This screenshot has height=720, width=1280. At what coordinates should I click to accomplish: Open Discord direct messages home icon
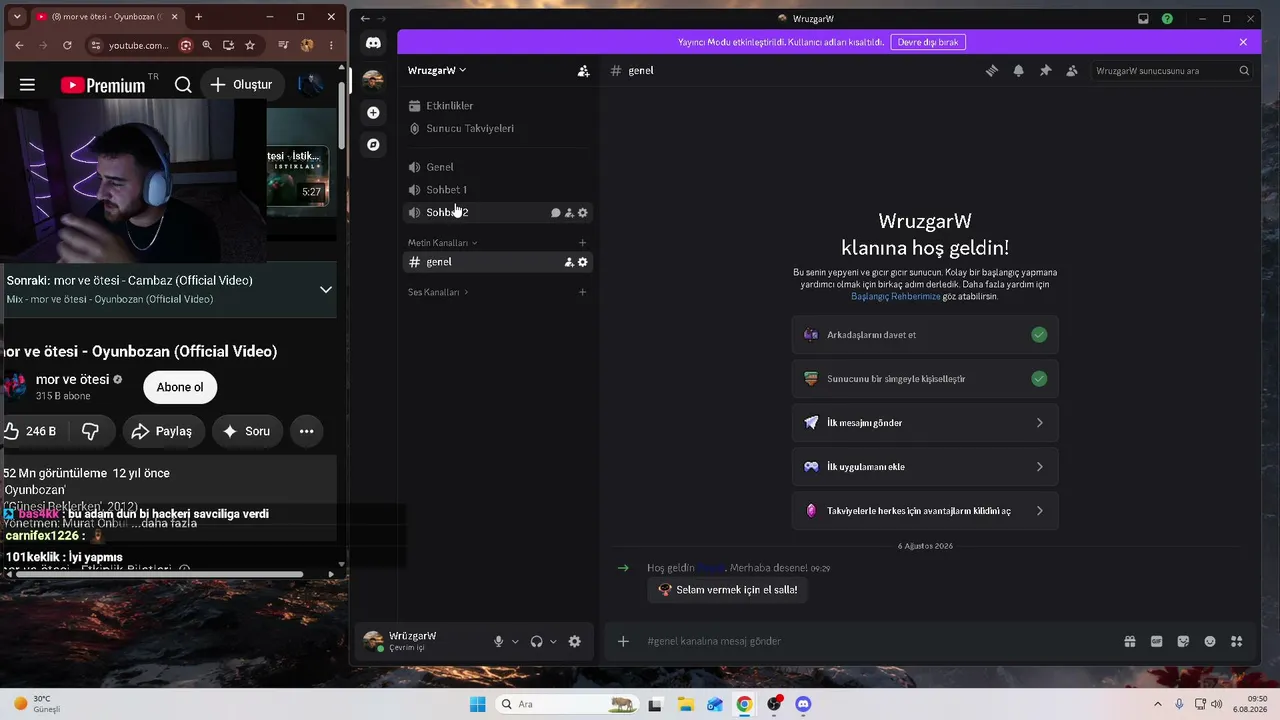tap(373, 43)
